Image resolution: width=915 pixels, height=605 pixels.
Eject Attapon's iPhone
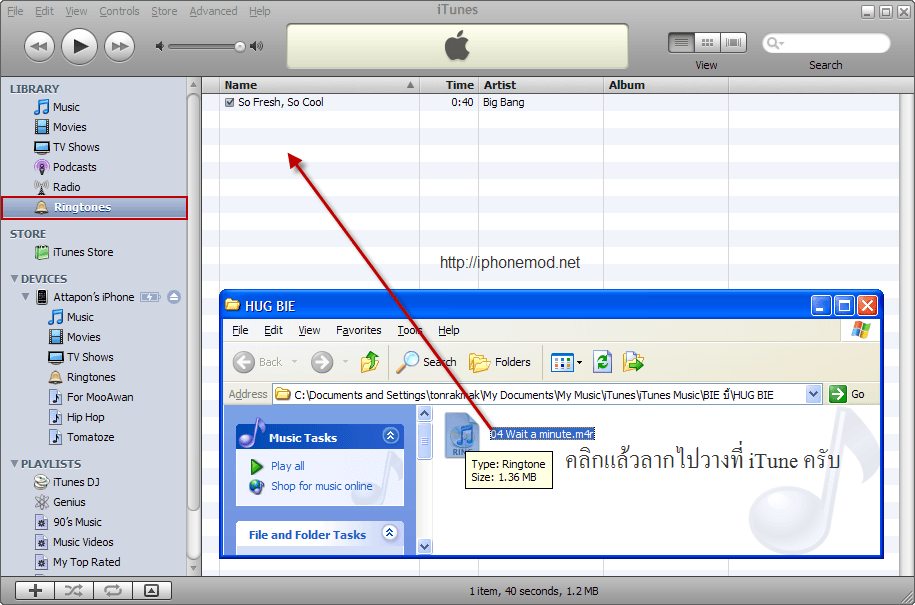(x=174, y=297)
